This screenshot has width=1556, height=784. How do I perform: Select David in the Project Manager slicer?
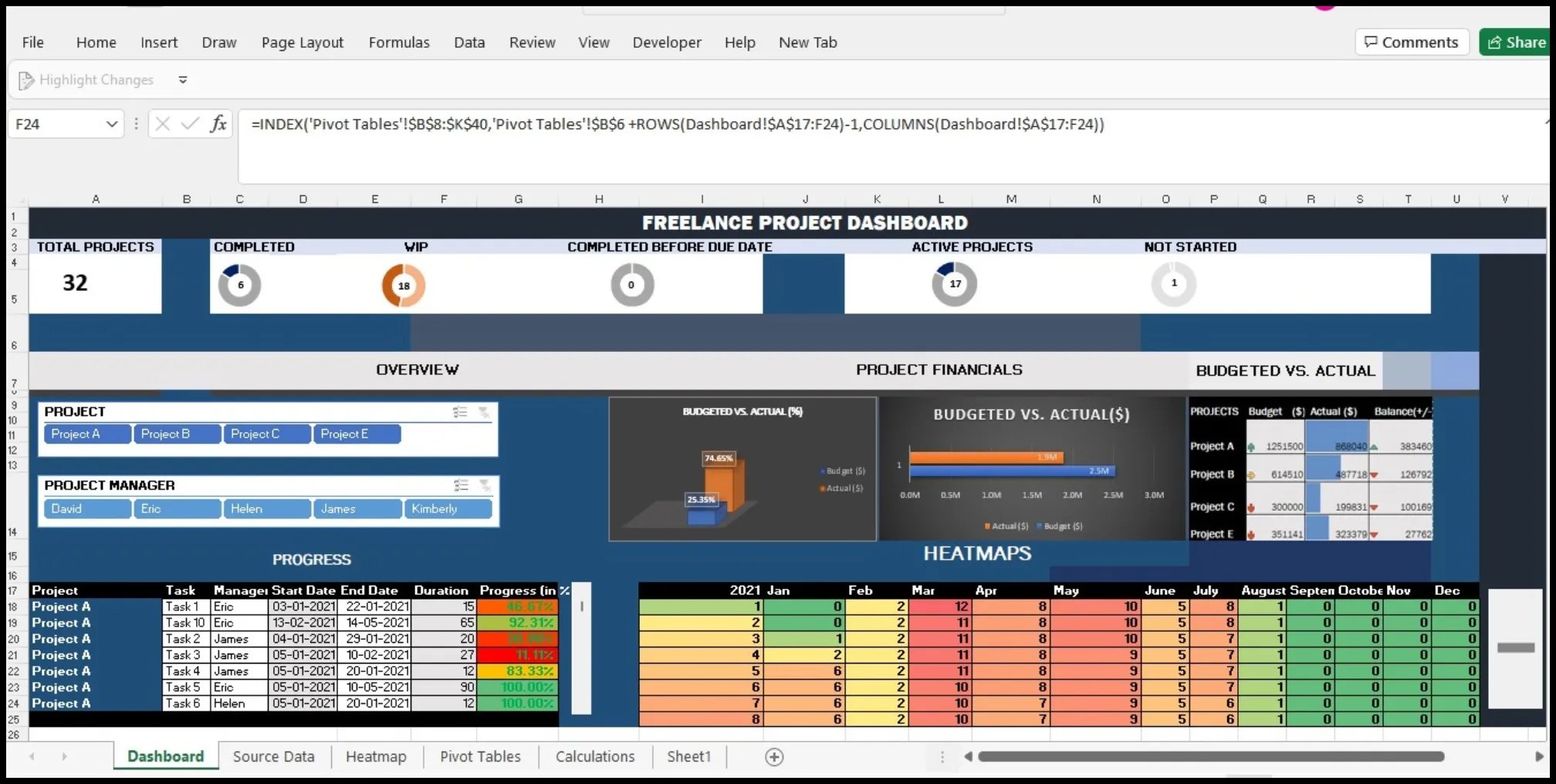pyautogui.click(x=86, y=509)
